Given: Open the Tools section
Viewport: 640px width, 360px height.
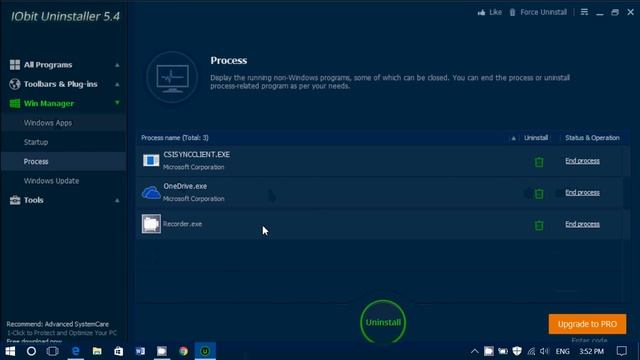Looking at the screenshot, I should click(x=33, y=200).
